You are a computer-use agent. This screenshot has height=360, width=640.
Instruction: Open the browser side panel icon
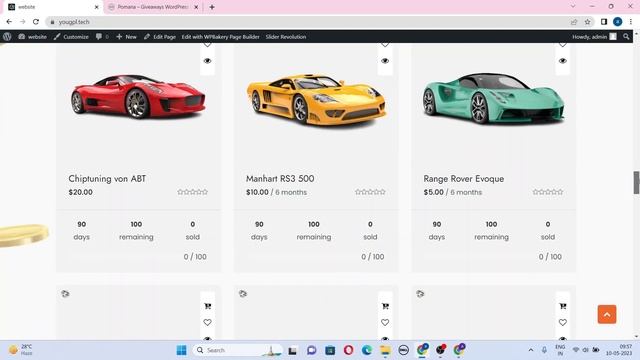coord(604,22)
